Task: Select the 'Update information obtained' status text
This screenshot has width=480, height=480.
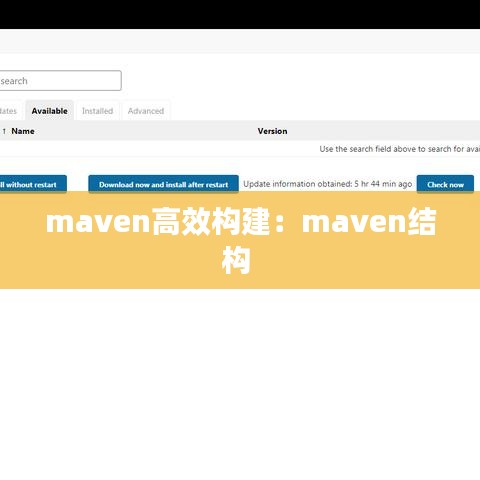Action: pos(328,184)
